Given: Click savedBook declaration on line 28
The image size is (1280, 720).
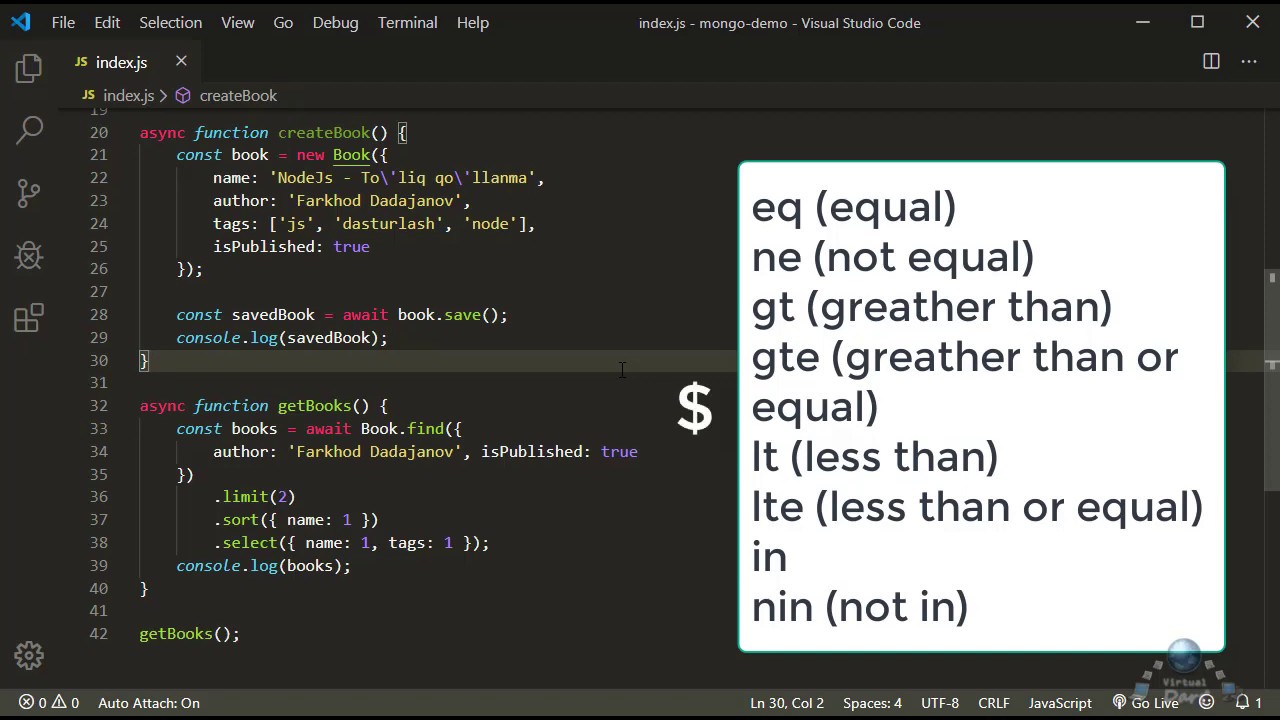Looking at the screenshot, I should coord(273,315).
